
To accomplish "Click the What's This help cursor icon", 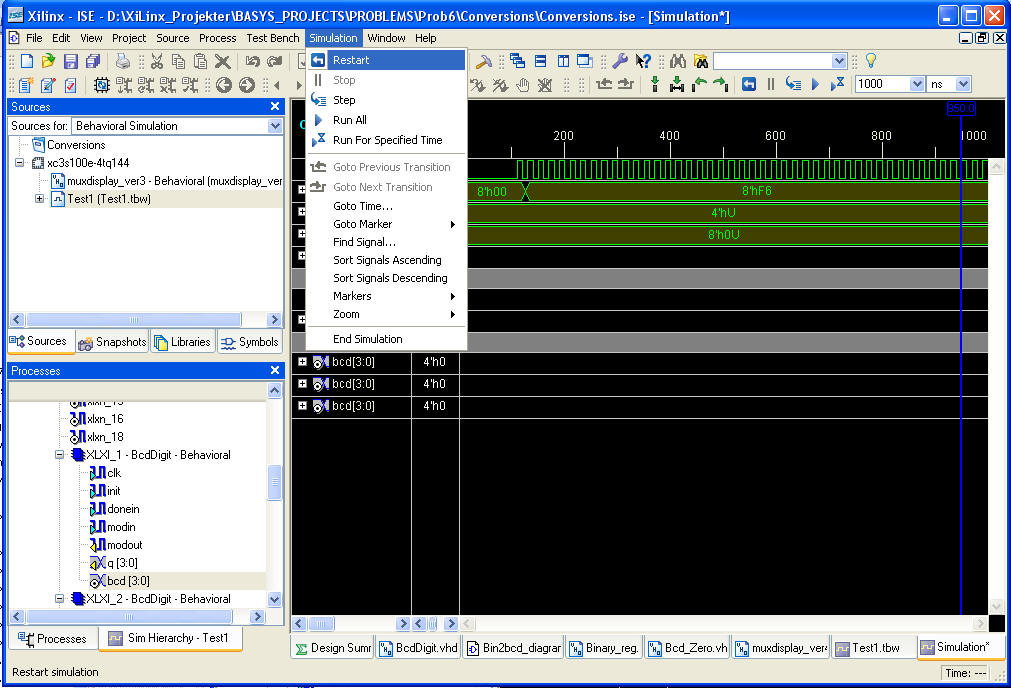I will pos(643,61).
